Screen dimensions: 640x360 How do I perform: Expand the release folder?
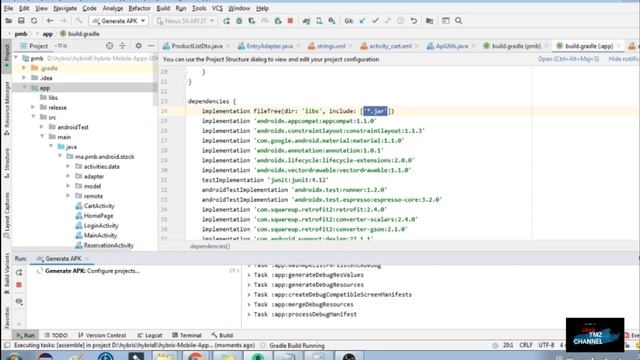(33, 107)
